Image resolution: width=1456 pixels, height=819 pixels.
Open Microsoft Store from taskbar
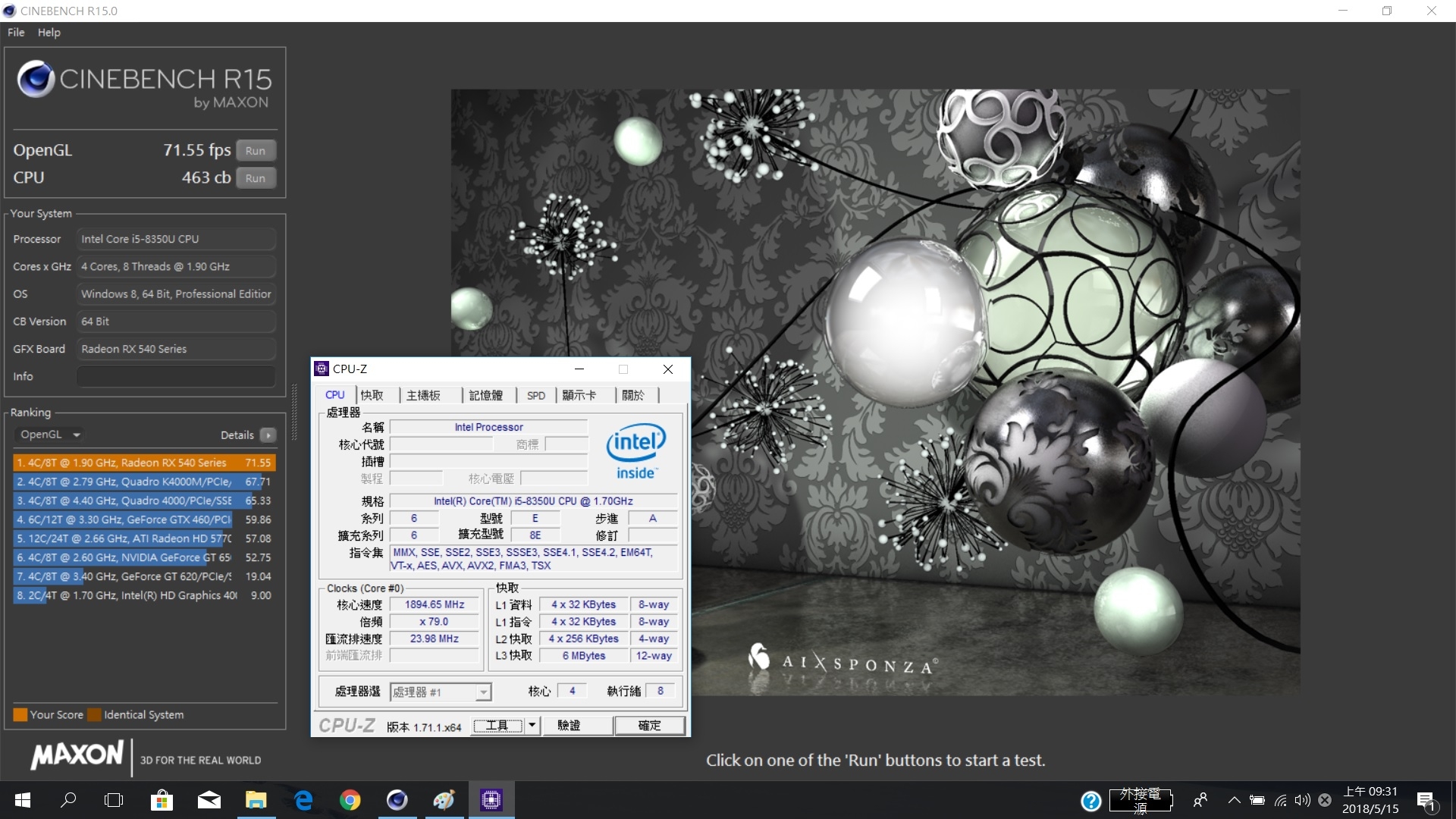point(162,800)
